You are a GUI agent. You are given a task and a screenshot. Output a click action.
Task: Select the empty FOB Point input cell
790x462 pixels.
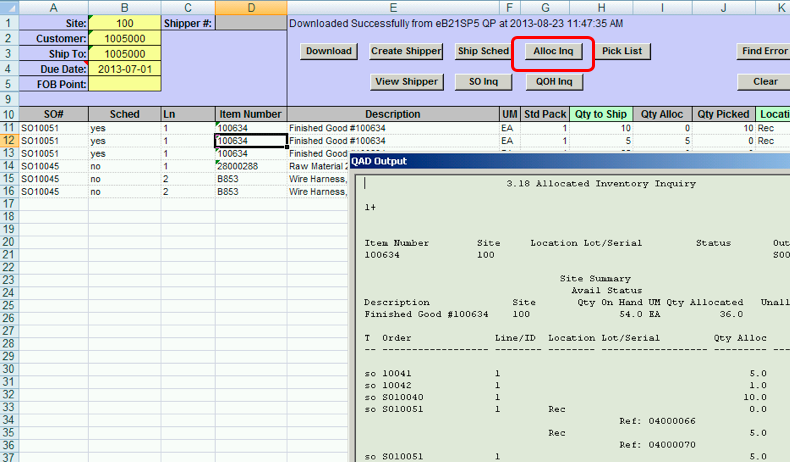(125, 84)
